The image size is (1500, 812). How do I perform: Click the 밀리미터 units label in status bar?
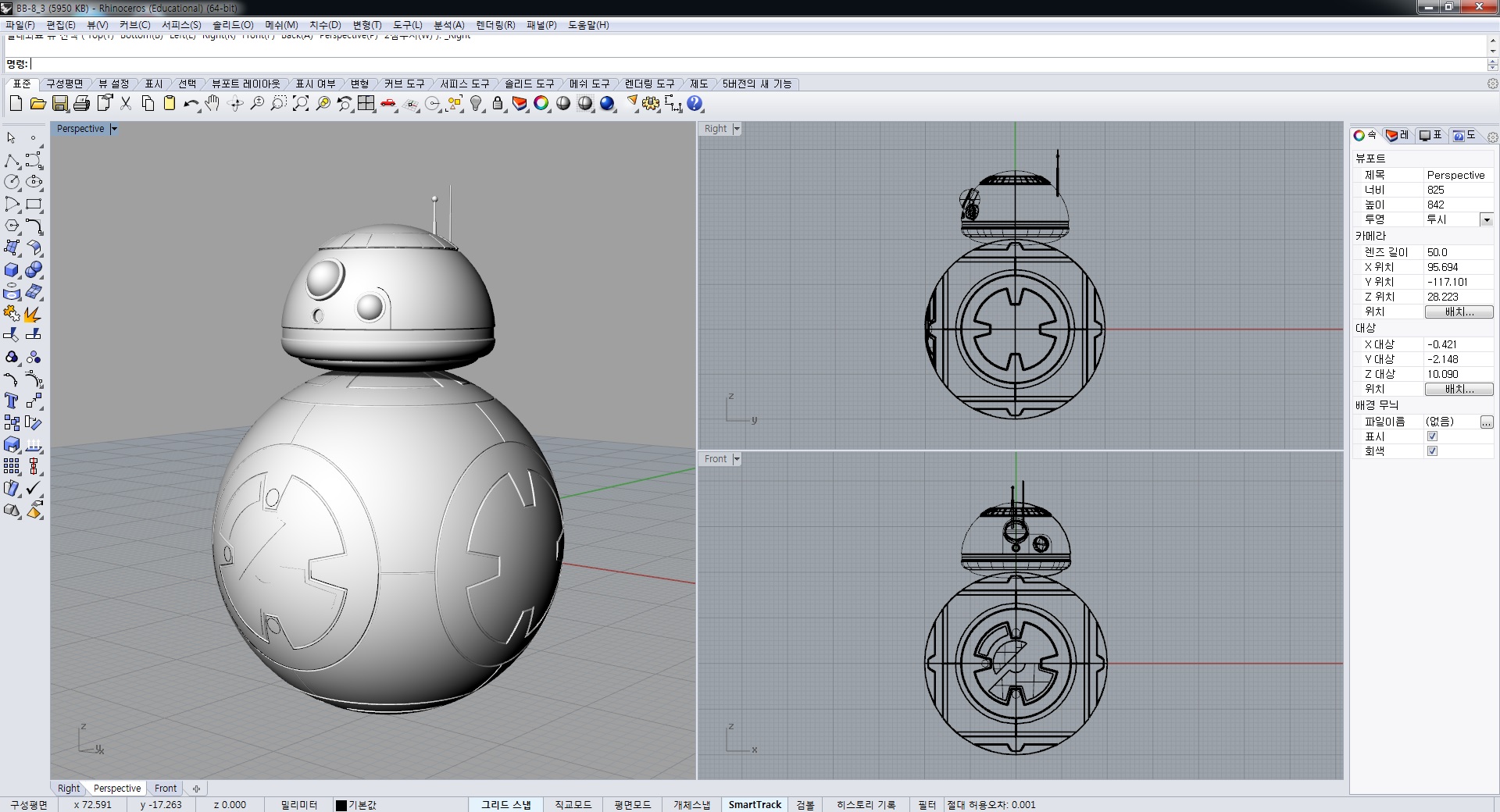(299, 804)
